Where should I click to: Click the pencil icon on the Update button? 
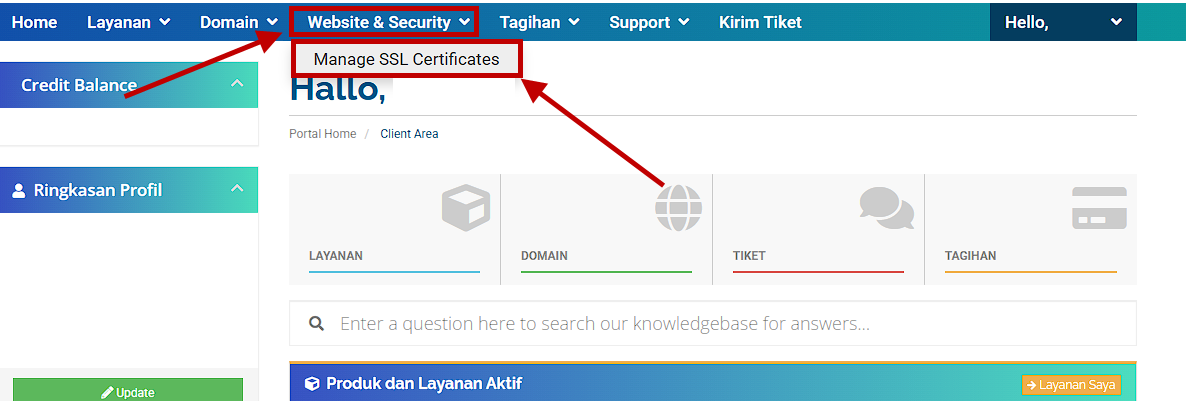[107, 393]
